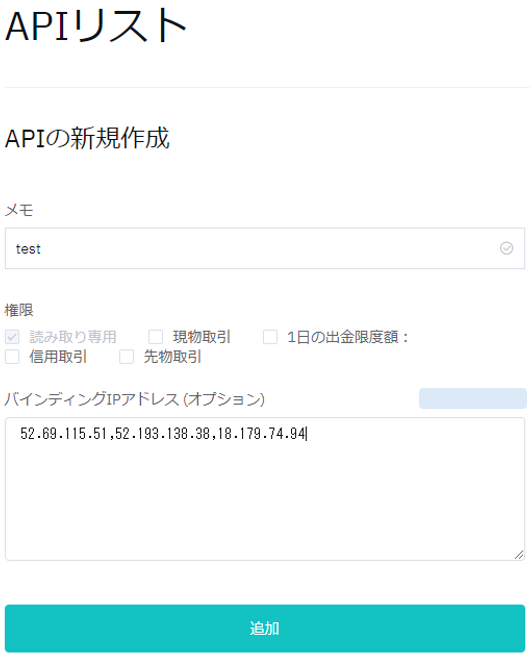The image size is (530, 659).
Task: Enable the 1日の出金限度額 checkbox
Action: tap(270, 337)
